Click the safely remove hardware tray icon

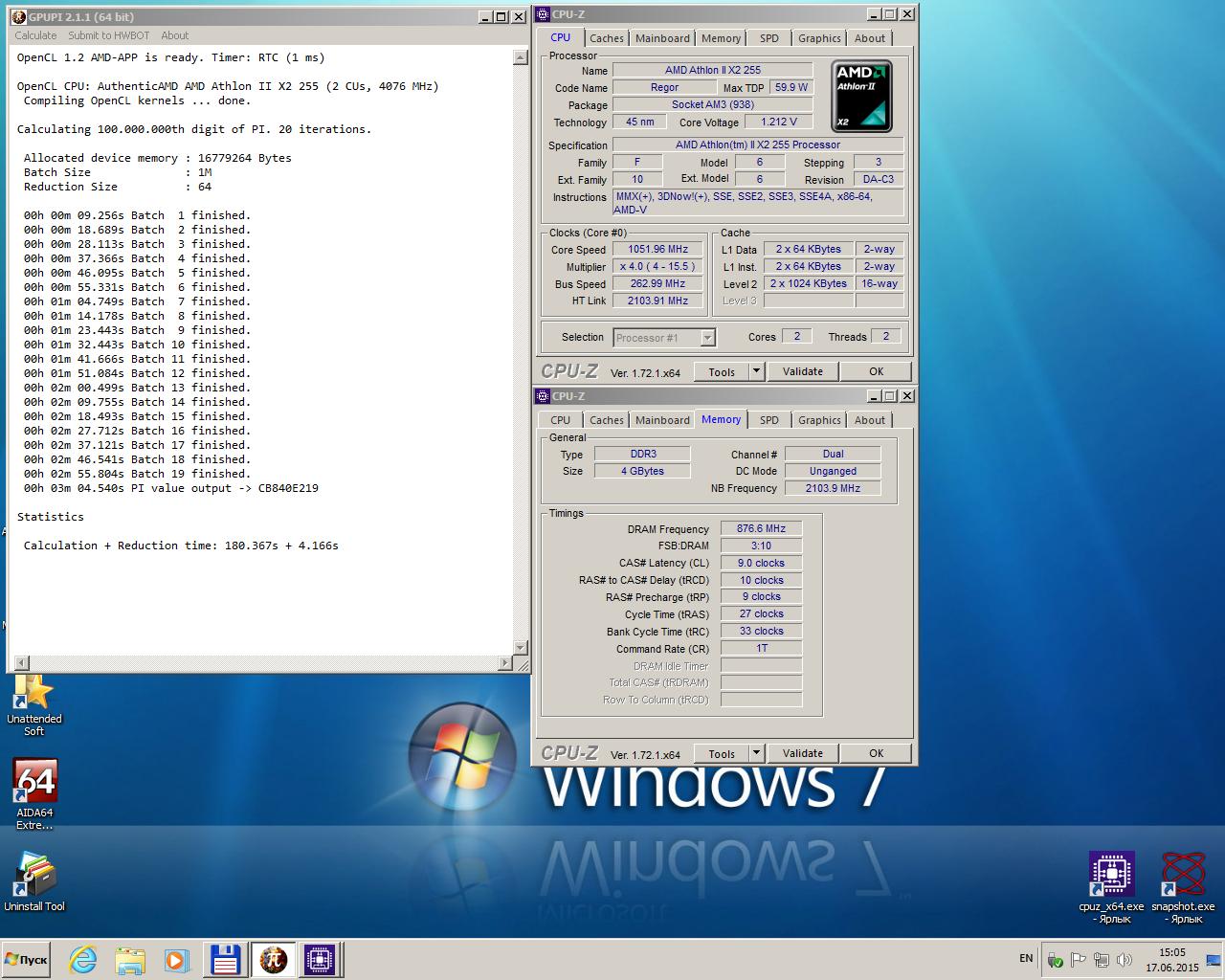coord(1056,960)
